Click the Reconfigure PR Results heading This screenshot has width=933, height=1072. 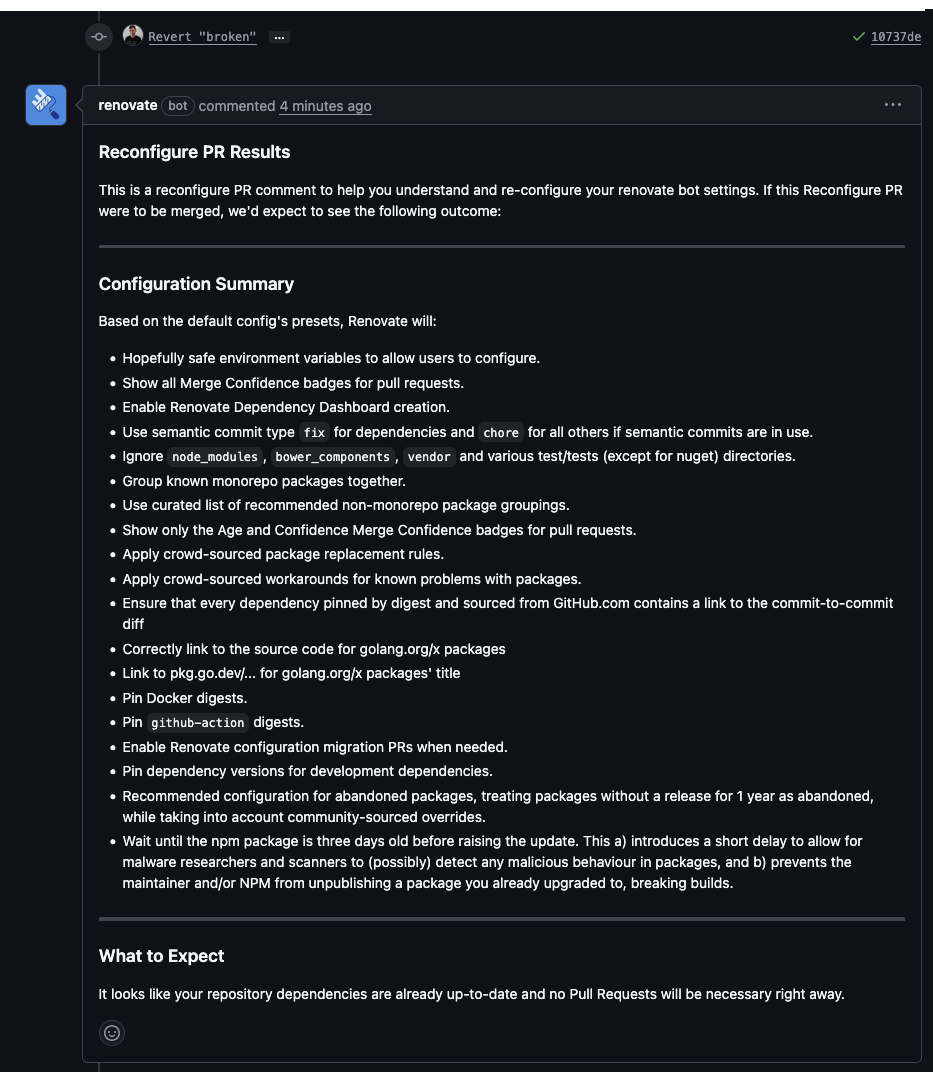[x=194, y=152]
